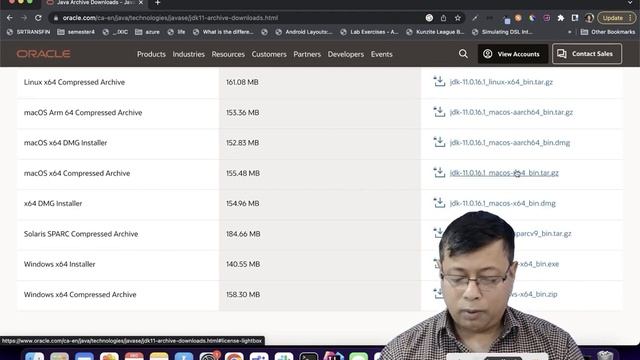This screenshot has width=640, height=360.
Task: Open the Products menu
Action: pos(151,54)
